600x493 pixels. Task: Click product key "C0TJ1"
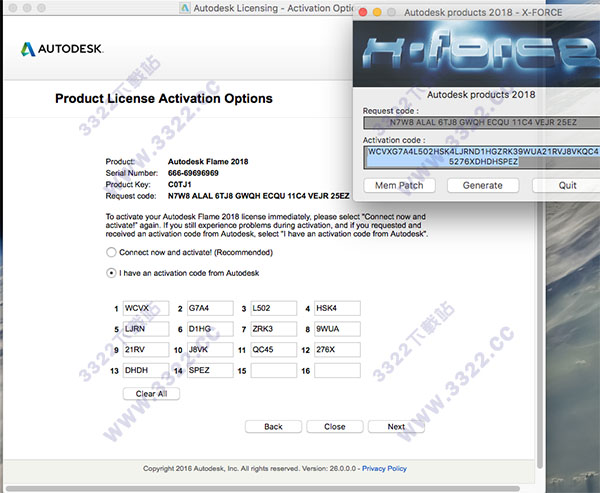coord(179,184)
